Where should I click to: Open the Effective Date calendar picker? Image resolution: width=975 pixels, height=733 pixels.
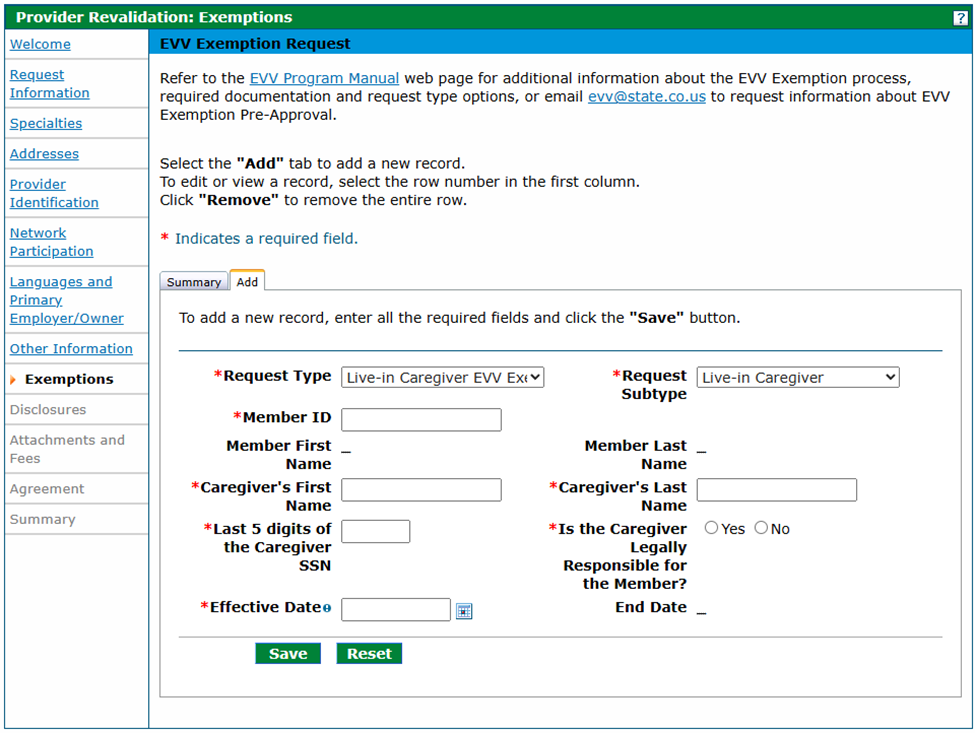(x=464, y=611)
